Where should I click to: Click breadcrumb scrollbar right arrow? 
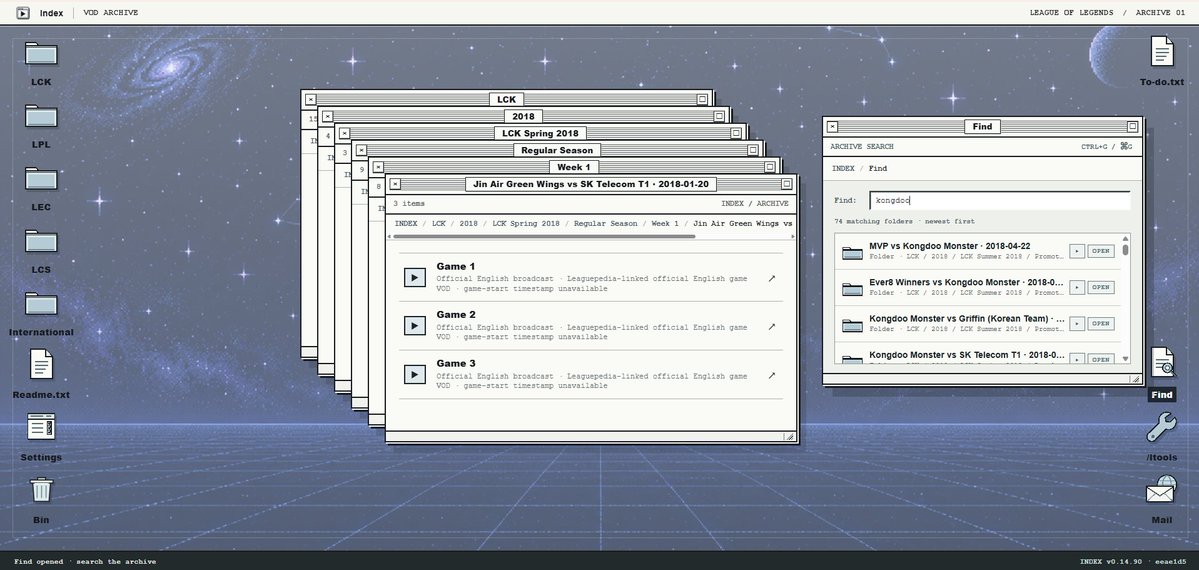point(791,236)
